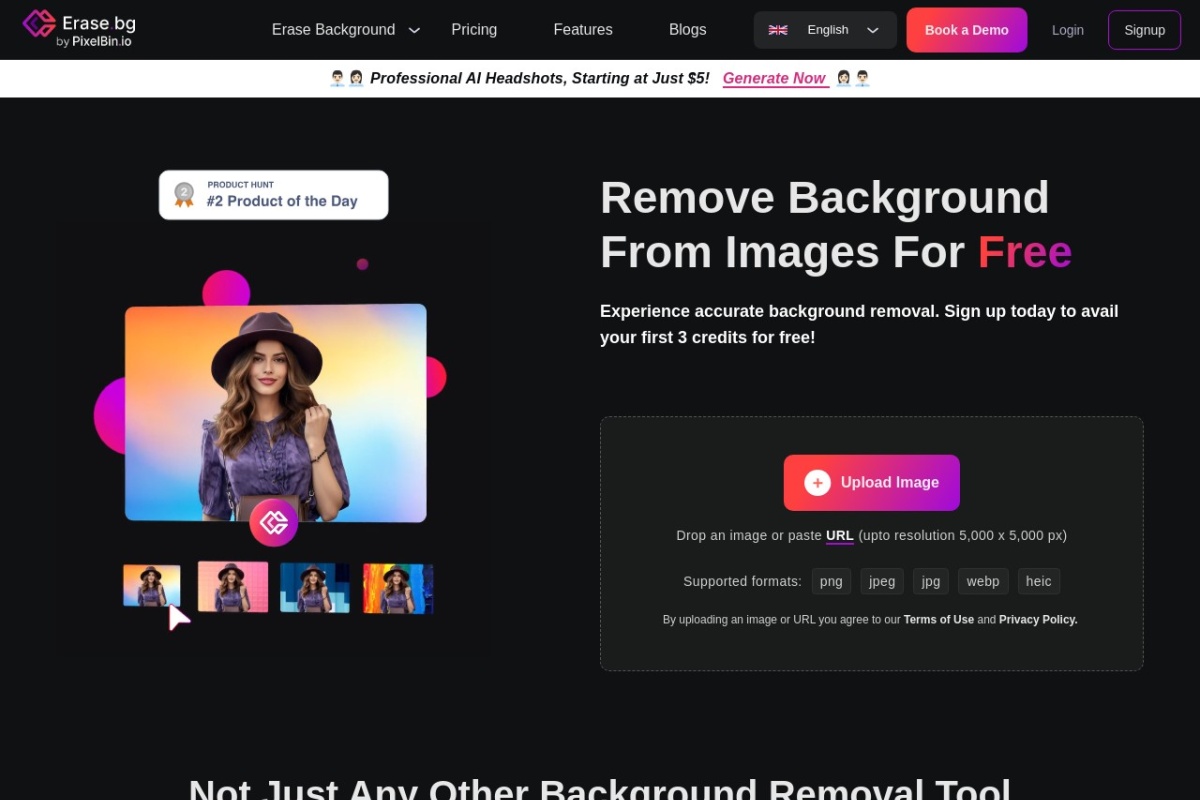
Task: Click the Product Hunt medal badge icon
Action: click(184, 194)
